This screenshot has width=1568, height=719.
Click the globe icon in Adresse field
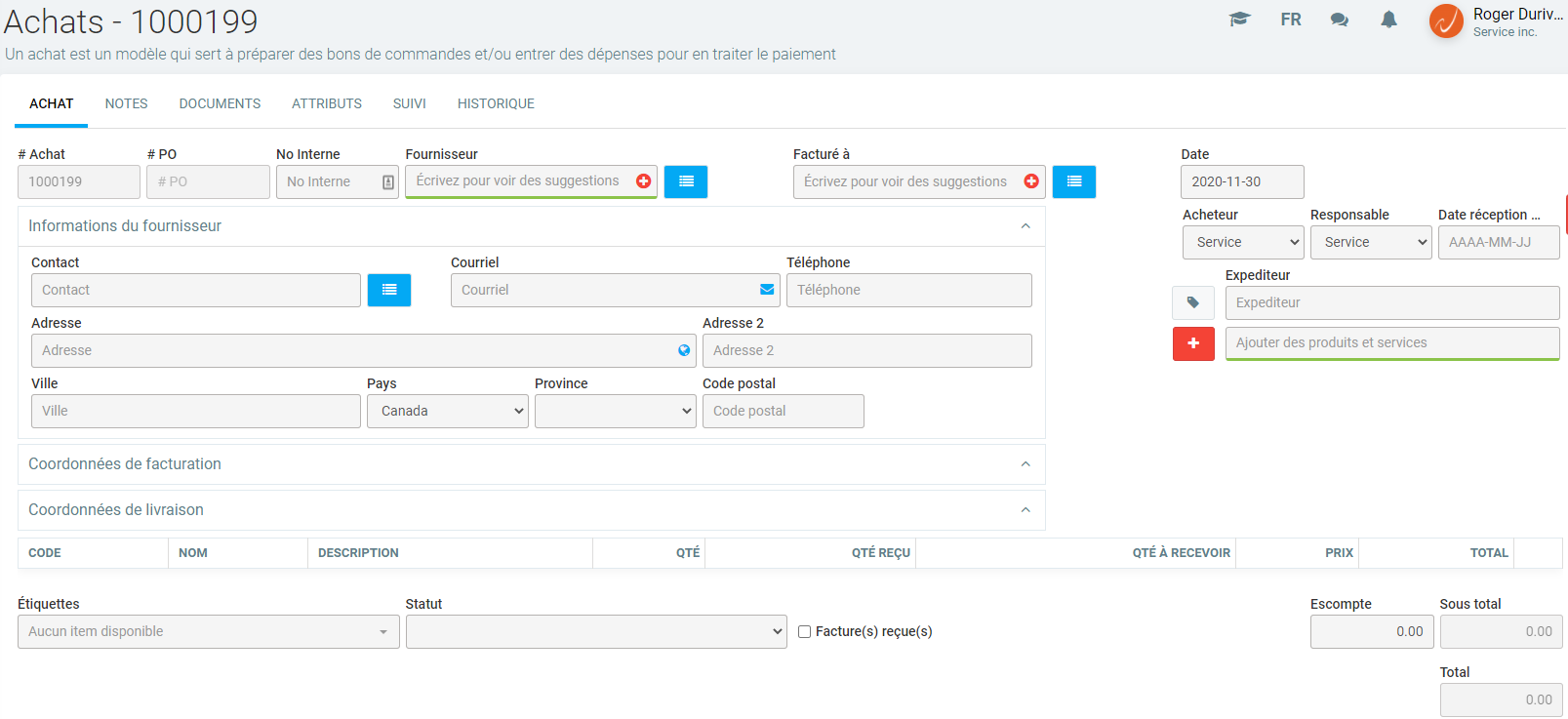tap(684, 350)
